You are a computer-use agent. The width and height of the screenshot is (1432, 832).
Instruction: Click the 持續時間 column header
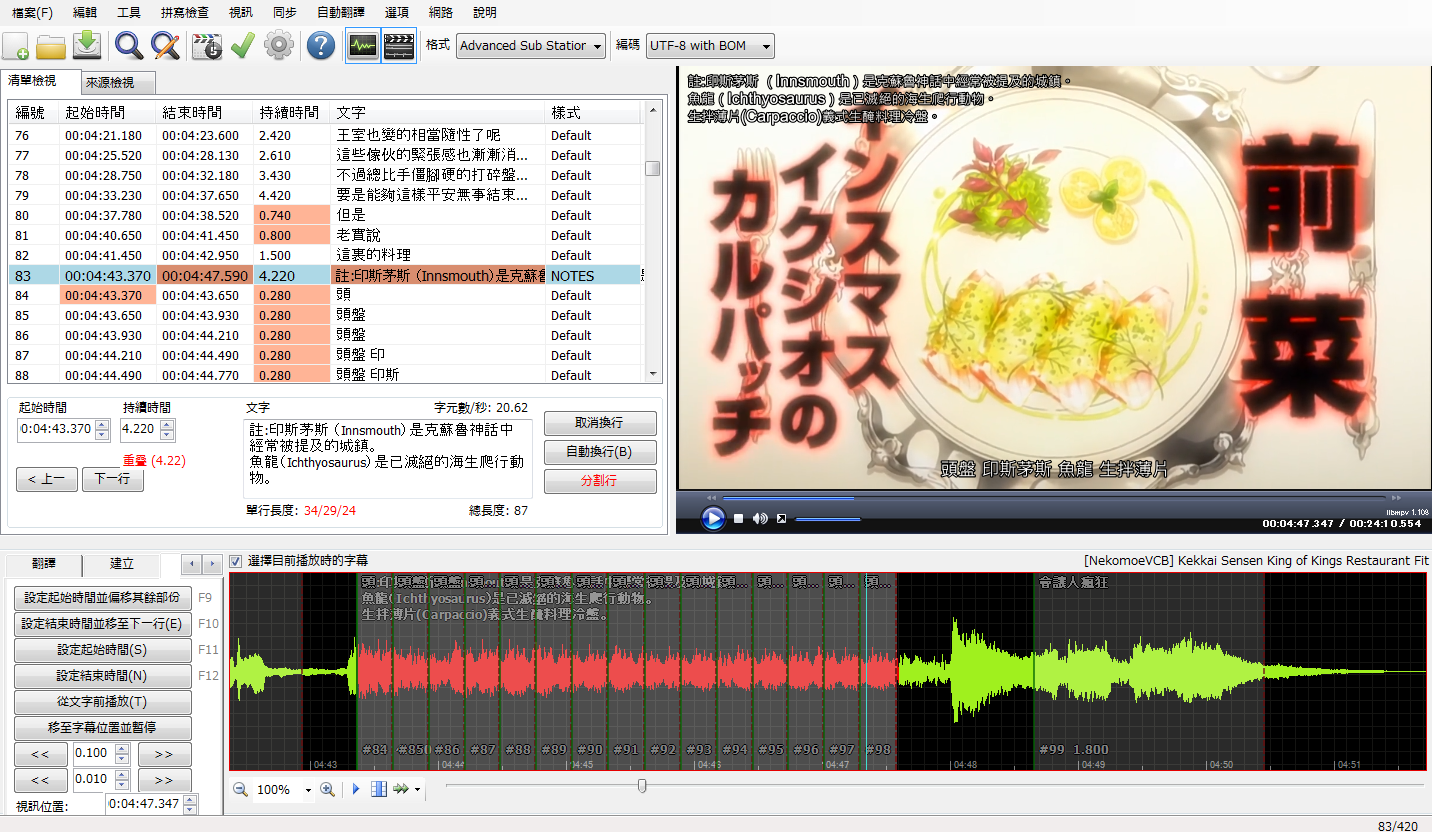click(x=291, y=113)
